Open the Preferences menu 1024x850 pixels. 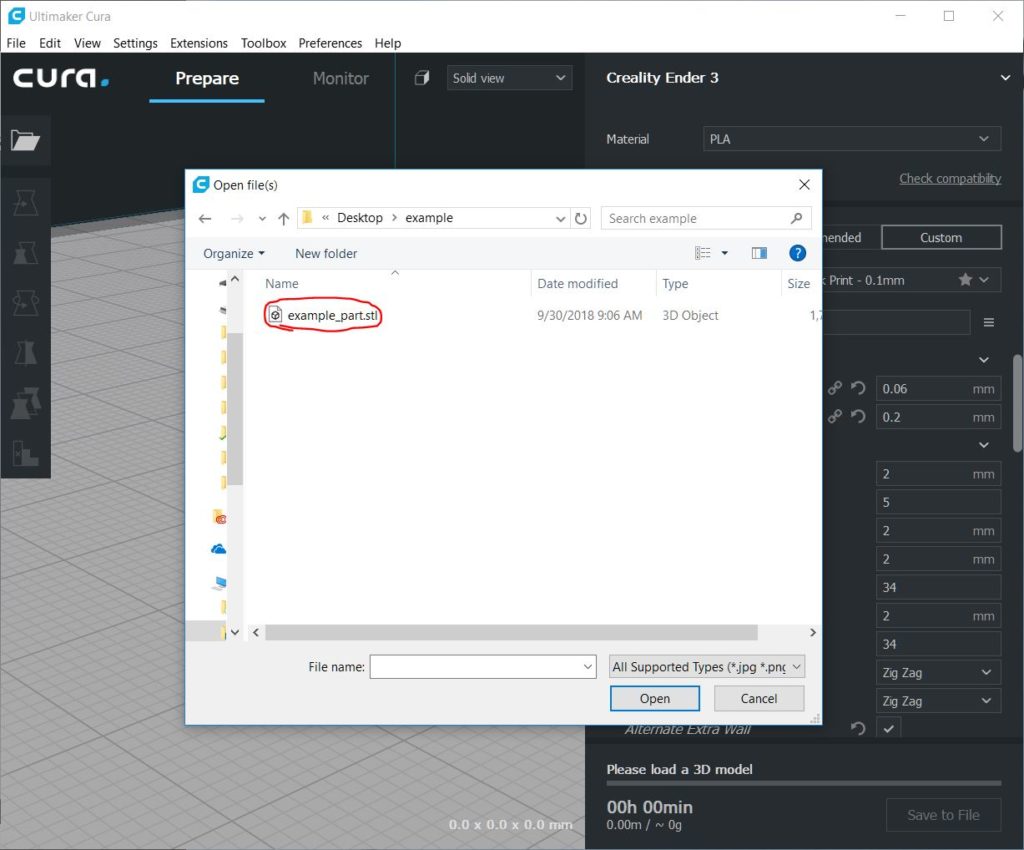[x=330, y=43]
